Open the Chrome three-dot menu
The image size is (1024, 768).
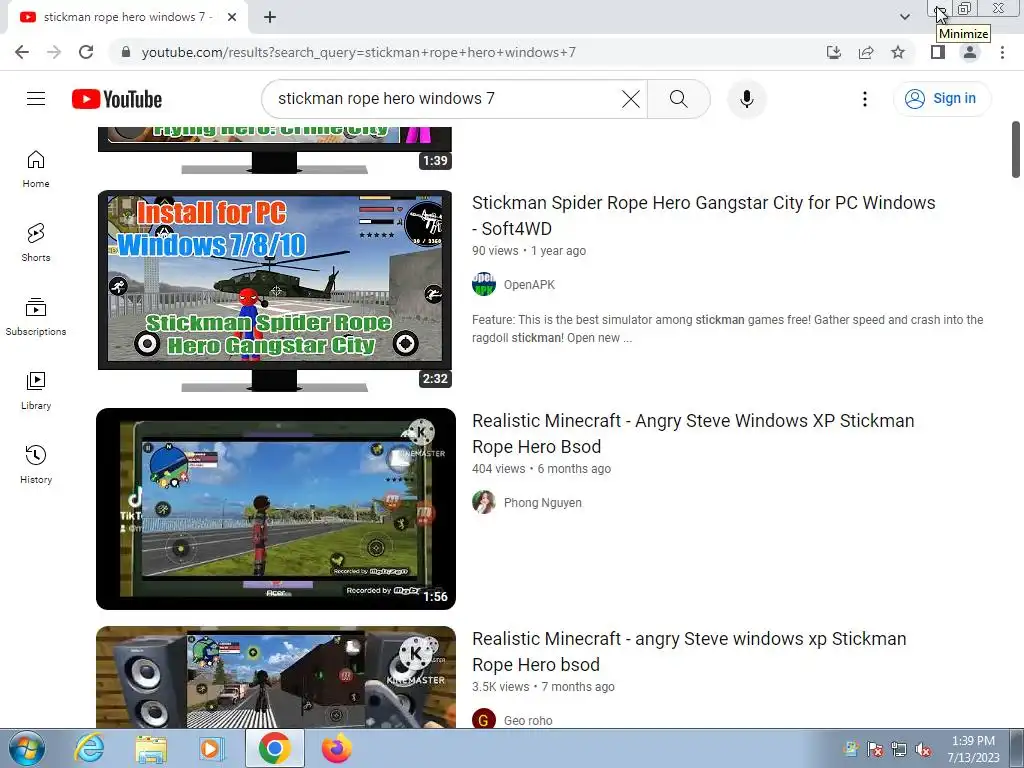1002,52
